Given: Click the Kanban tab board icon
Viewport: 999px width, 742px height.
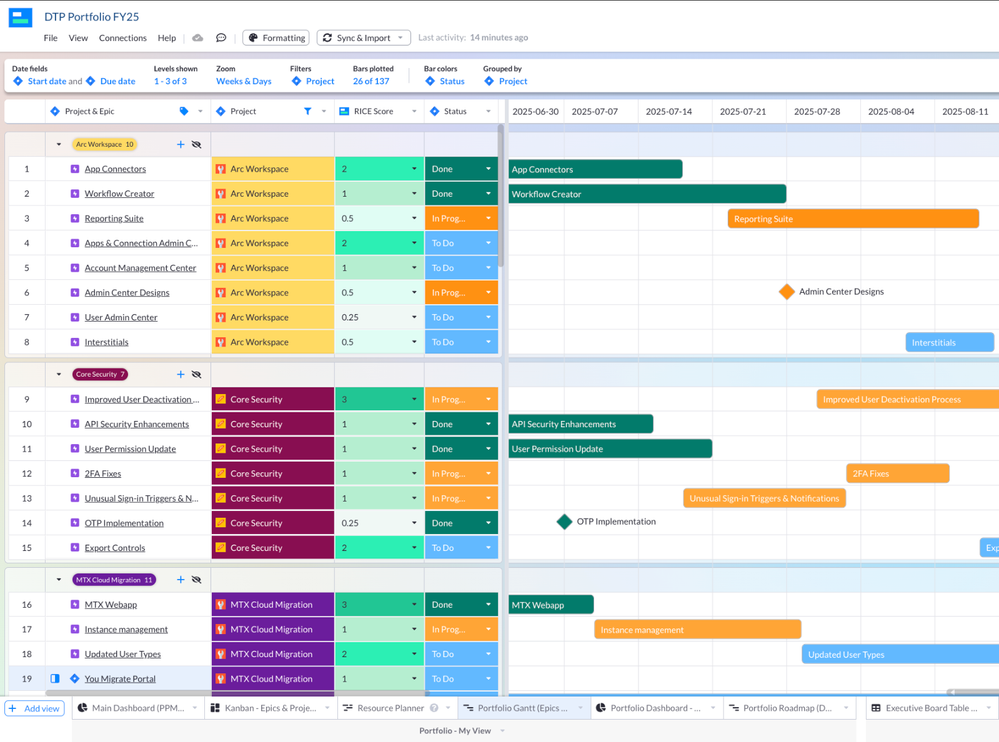Looking at the screenshot, I should coord(215,708).
